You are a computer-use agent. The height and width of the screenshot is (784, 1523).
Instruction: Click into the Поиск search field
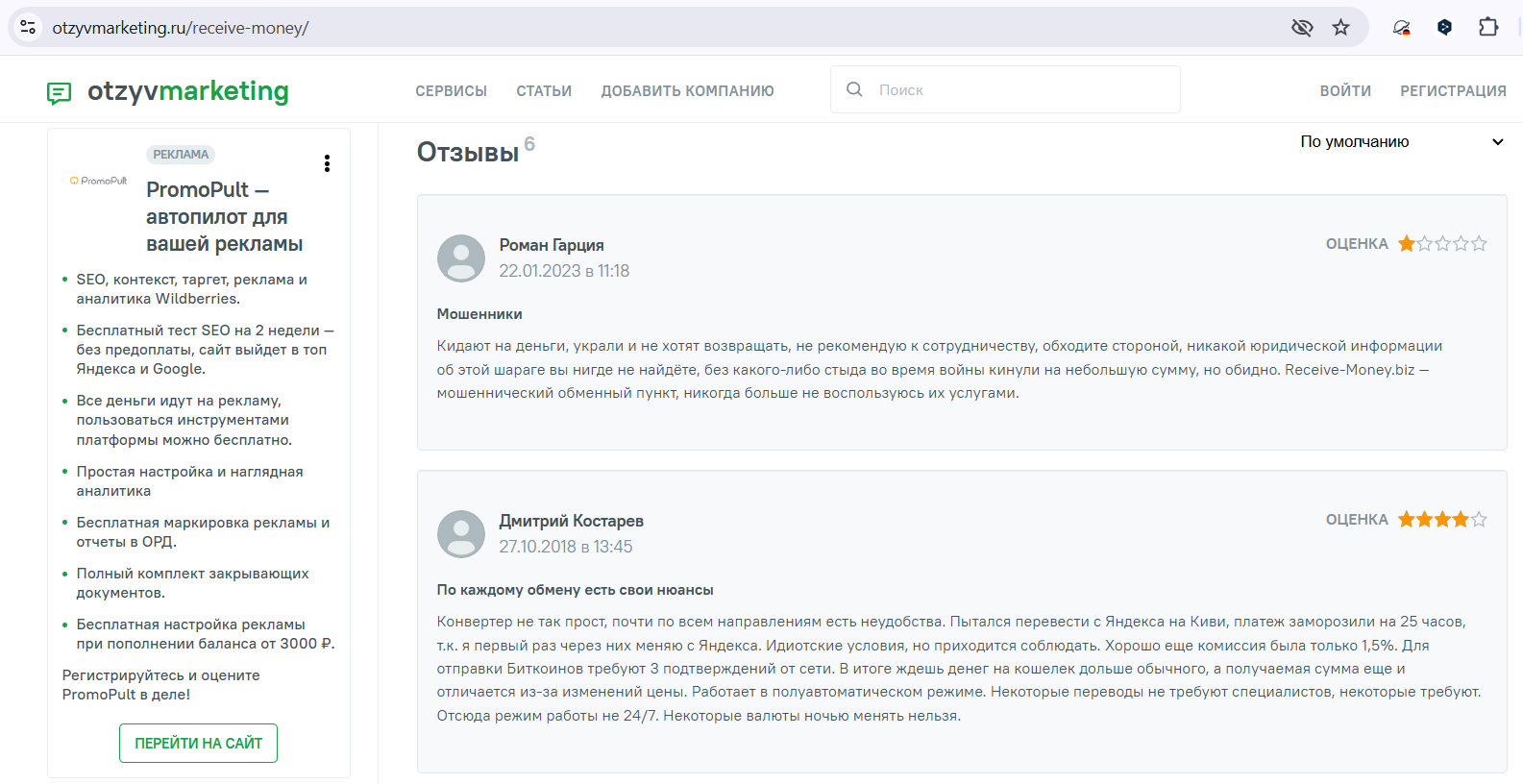(x=1019, y=89)
